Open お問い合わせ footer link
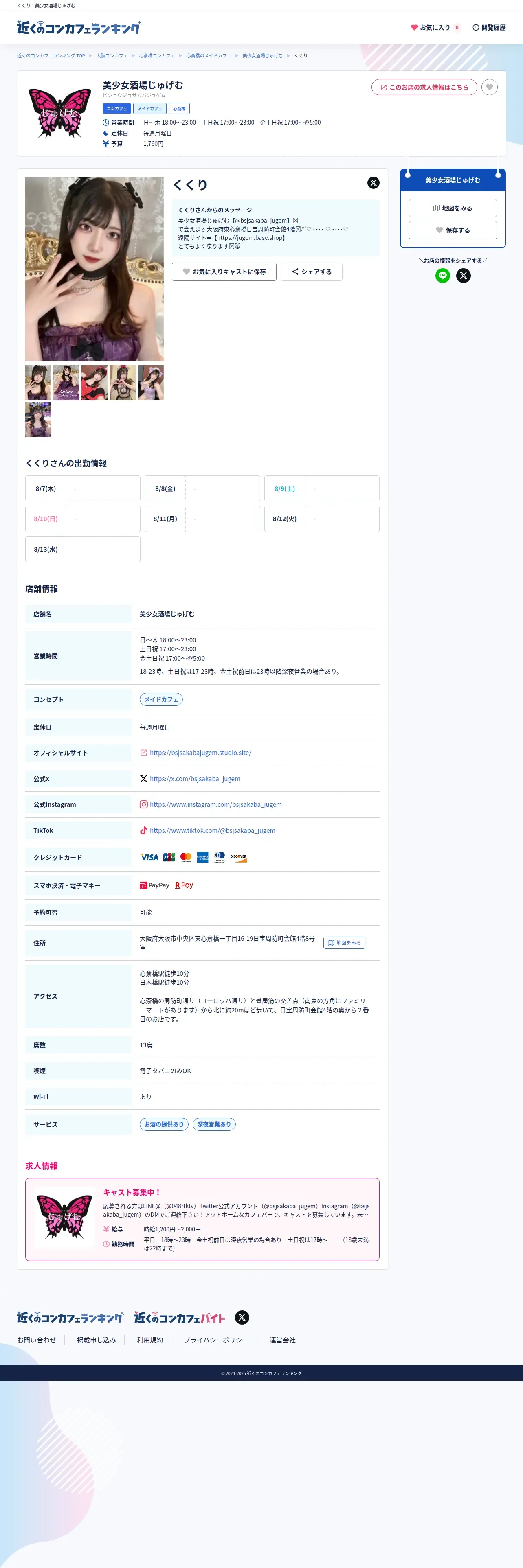 coord(37,1340)
